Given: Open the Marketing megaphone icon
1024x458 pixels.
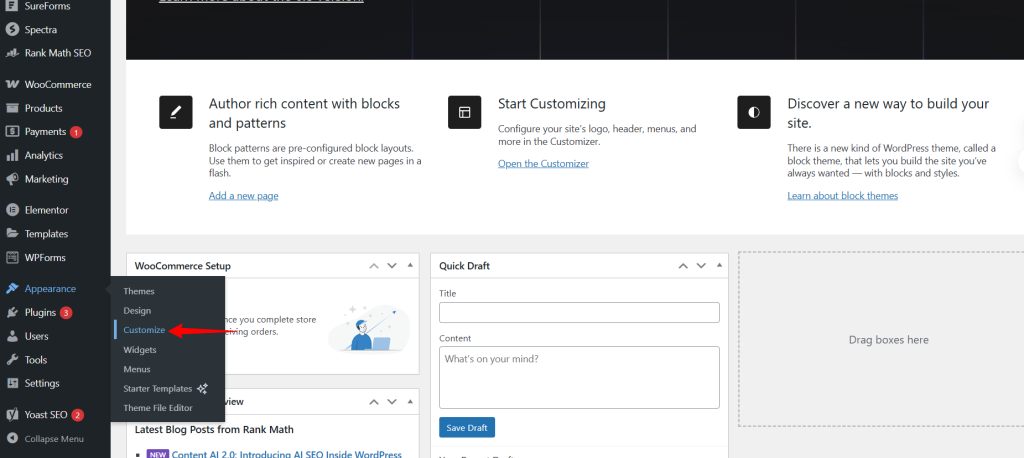Looking at the screenshot, I should [12, 178].
